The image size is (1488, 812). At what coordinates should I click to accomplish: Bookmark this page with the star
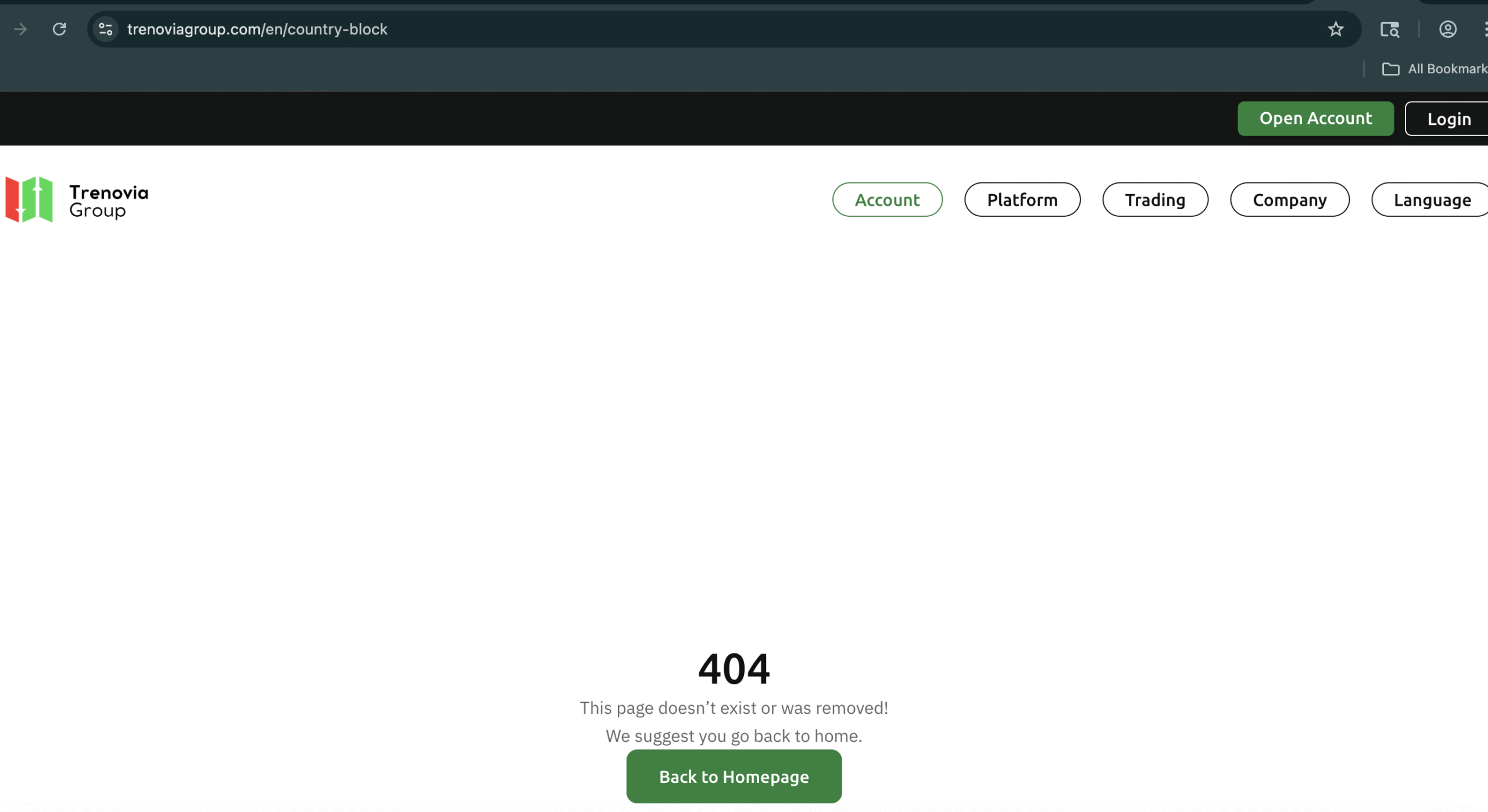(x=1336, y=29)
